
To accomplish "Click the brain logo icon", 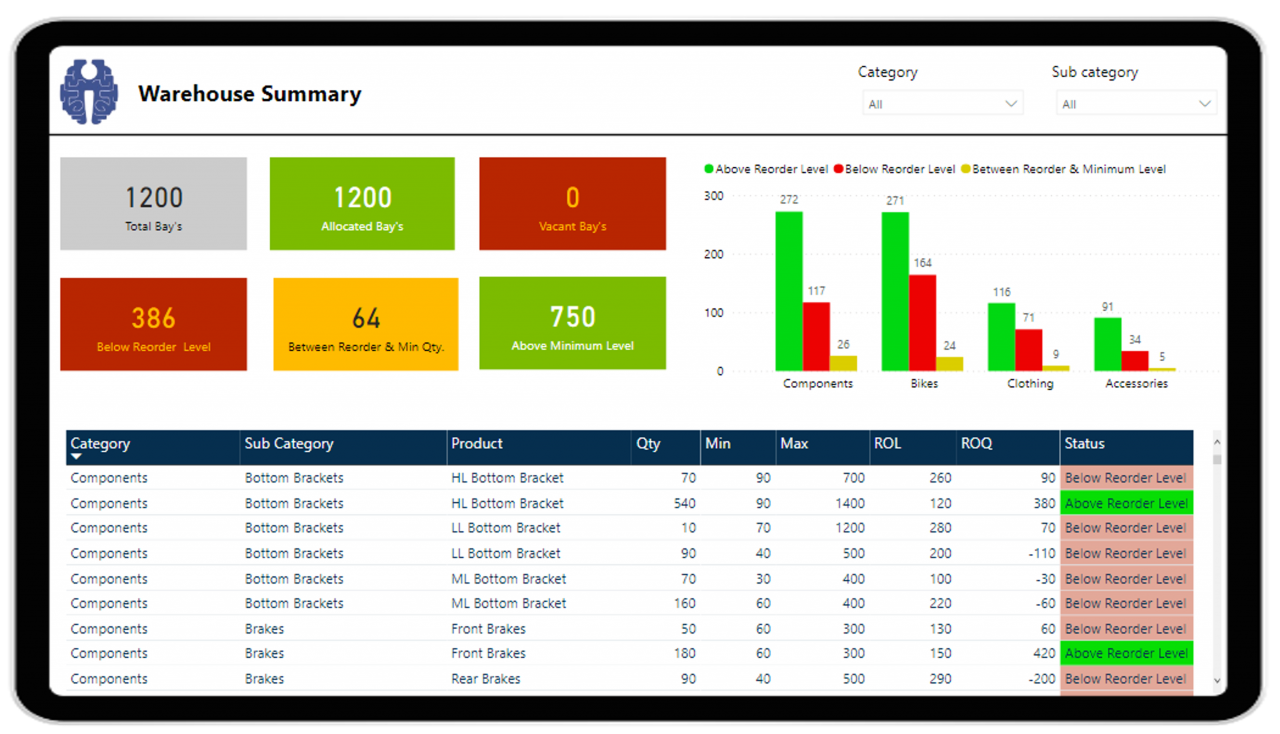I will pos(88,91).
